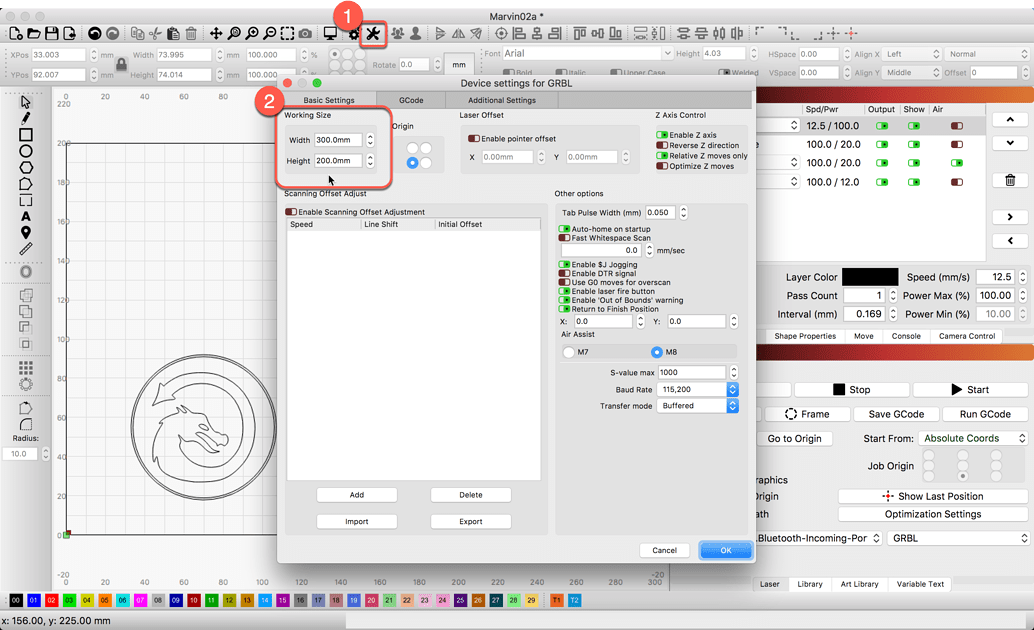The width and height of the screenshot is (1034, 630).
Task: Click the Pan/move view cross-arrows icon
Action: (216, 33)
